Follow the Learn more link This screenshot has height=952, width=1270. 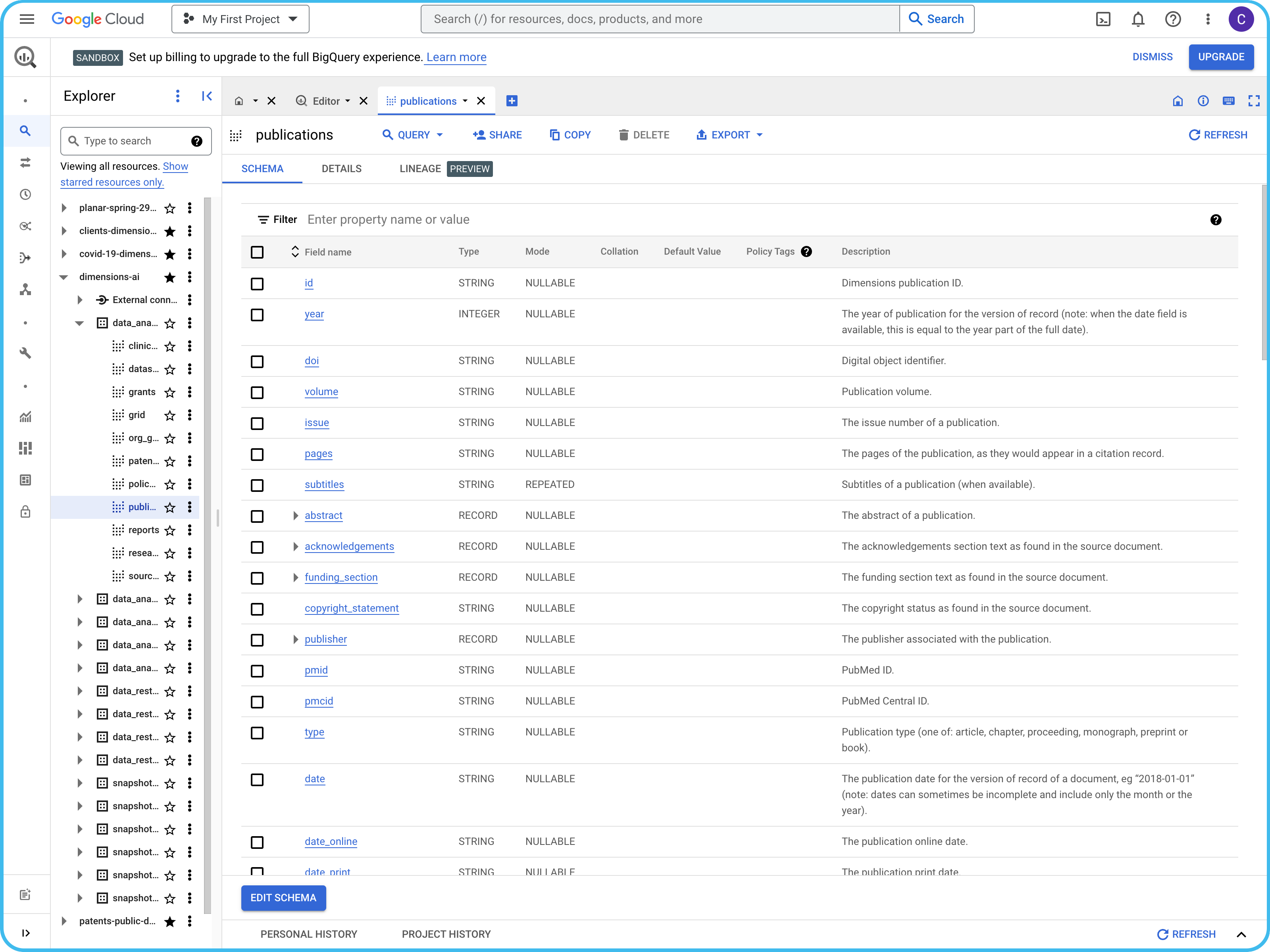tap(456, 57)
